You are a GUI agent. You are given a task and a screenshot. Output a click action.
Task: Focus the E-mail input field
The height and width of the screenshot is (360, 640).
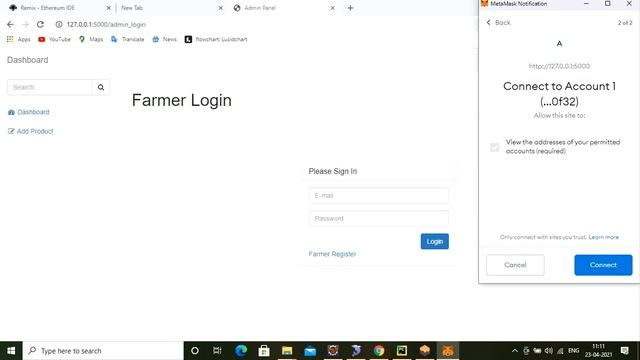(379, 196)
